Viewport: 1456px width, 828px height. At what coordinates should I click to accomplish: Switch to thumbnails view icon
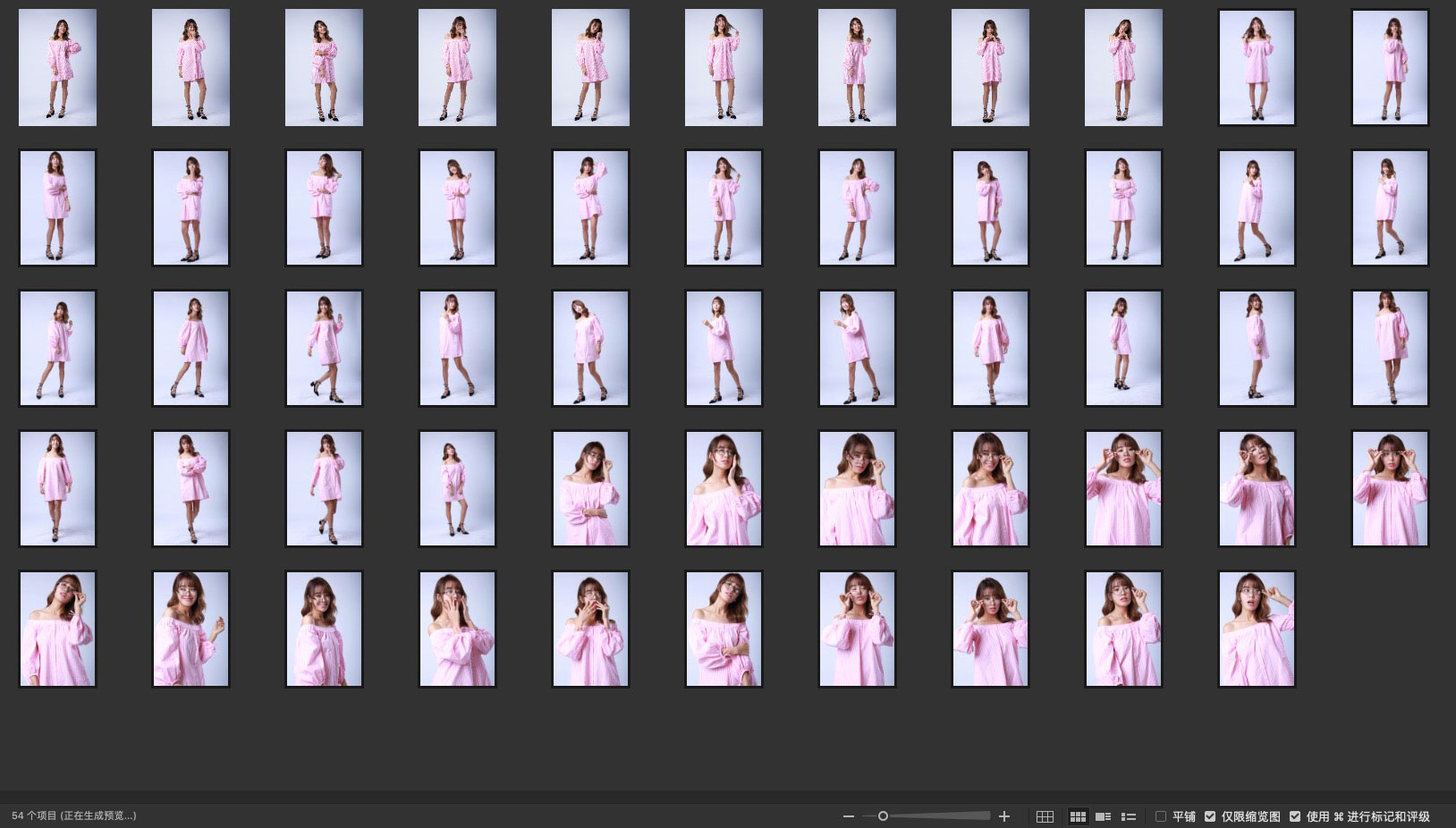pyautogui.click(x=1078, y=816)
